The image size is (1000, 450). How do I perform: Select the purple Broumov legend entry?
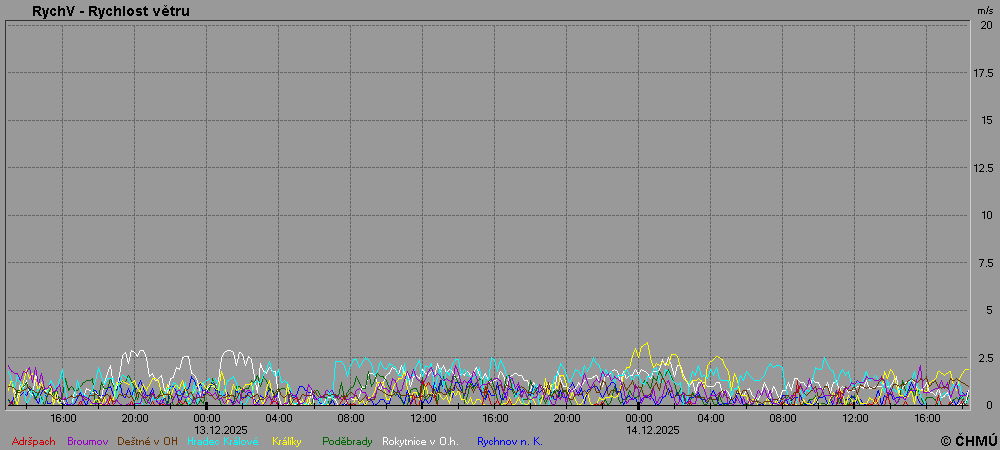tap(87, 441)
